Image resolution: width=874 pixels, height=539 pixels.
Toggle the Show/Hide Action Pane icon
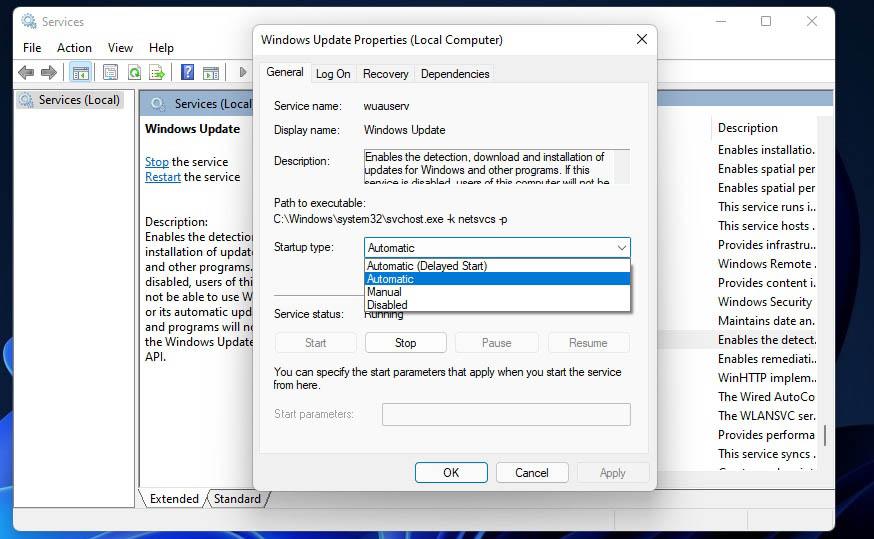(x=211, y=72)
